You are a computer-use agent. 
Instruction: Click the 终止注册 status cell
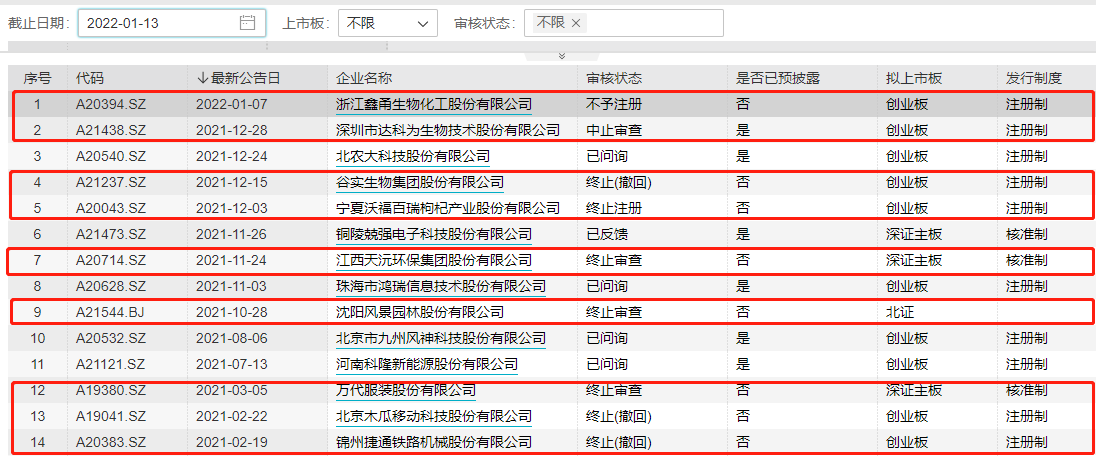point(614,208)
